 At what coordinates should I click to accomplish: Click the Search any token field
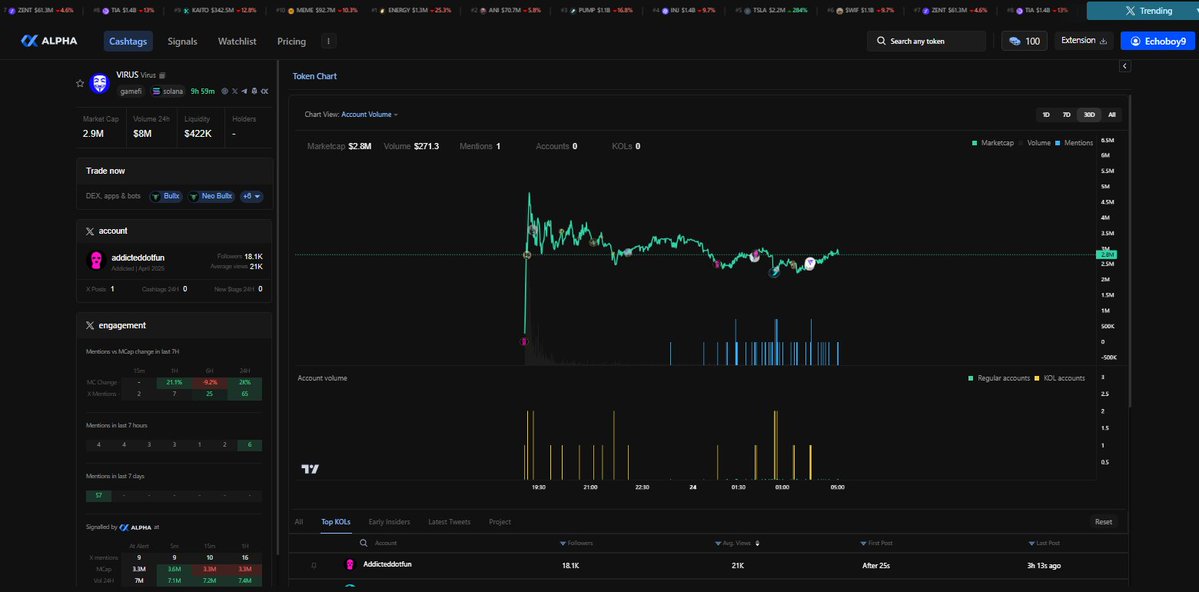927,41
